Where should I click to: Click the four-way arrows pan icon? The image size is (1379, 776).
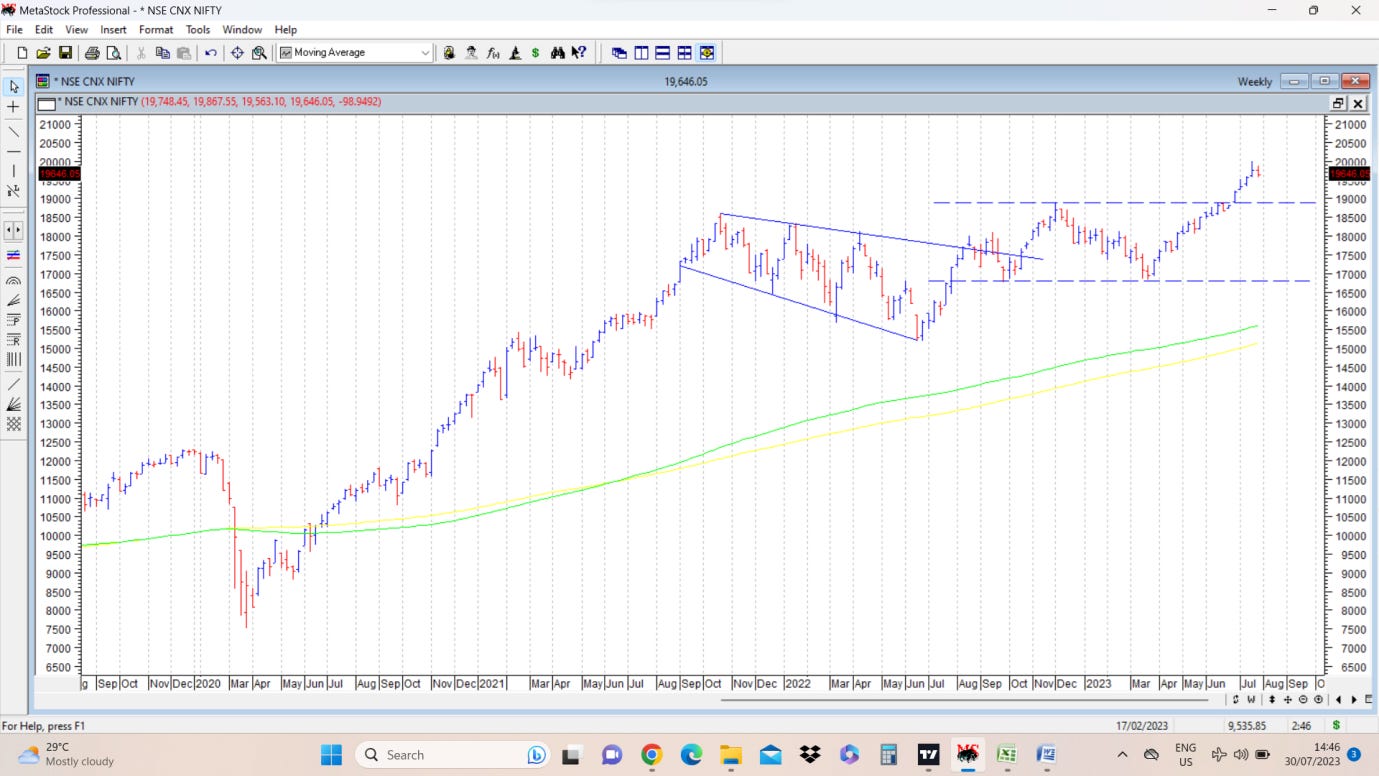tap(1288, 700)
